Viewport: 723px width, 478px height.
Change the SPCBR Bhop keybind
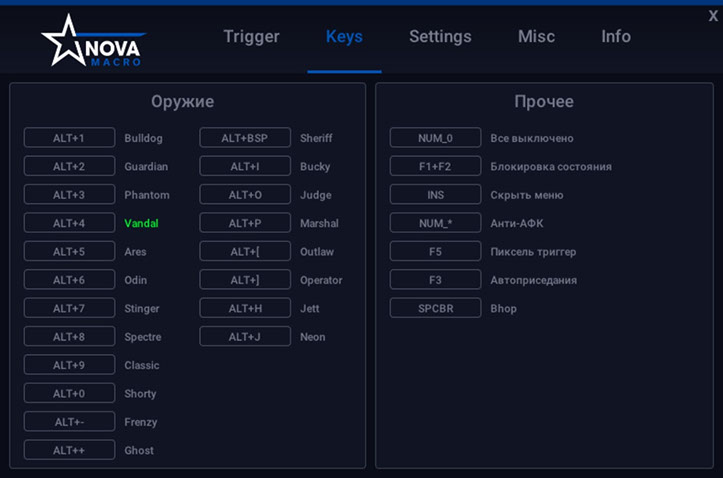[x=435, y=308]
